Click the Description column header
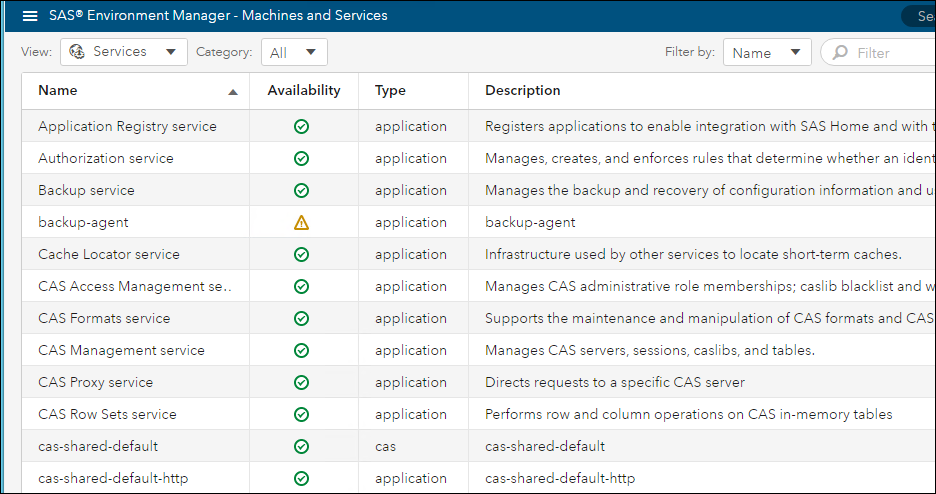The width and height of the screenshot is (936, 494). pyautogui.click(x=523, y=91)
